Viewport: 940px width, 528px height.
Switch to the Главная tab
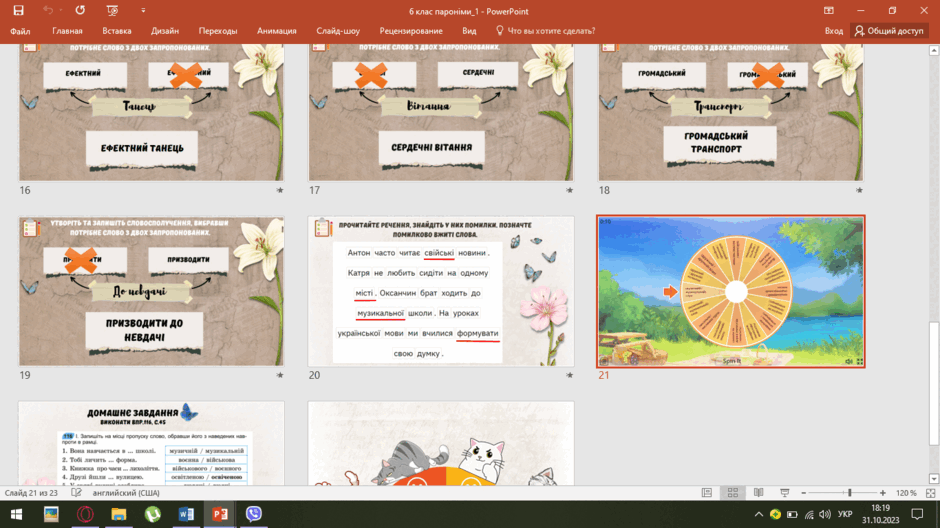point(67,31)
